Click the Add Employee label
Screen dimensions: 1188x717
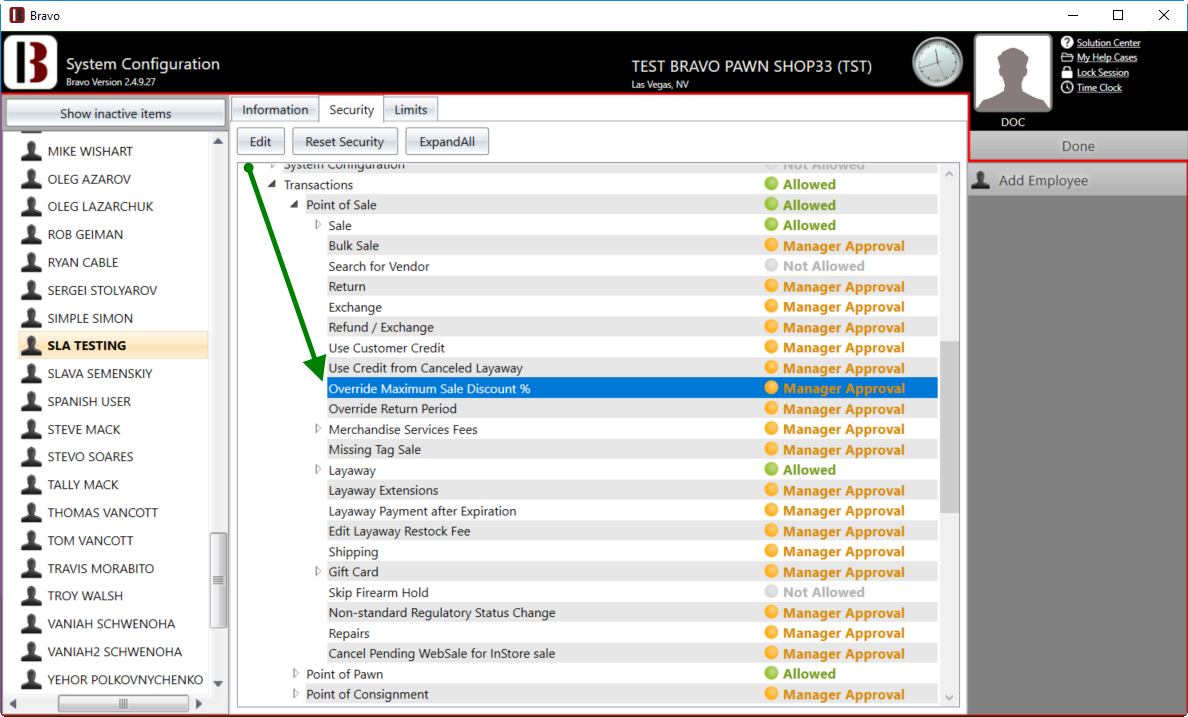tap(1043, 180)
